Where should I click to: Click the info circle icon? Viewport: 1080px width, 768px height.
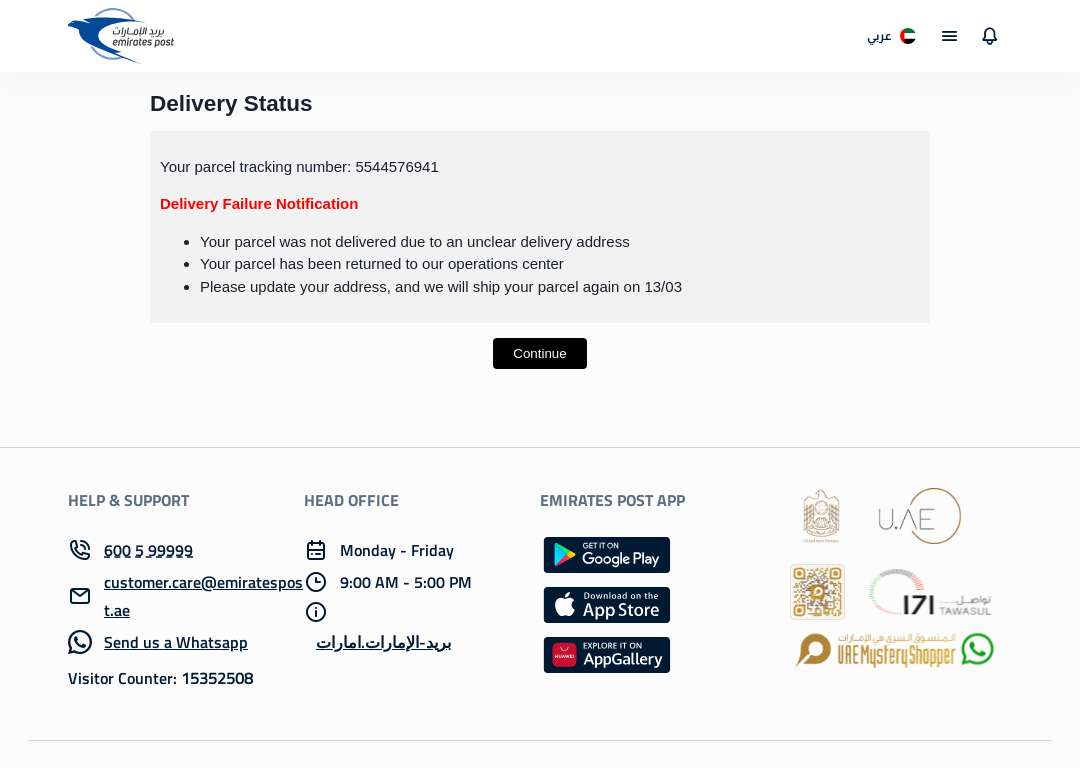pos(315,612)
